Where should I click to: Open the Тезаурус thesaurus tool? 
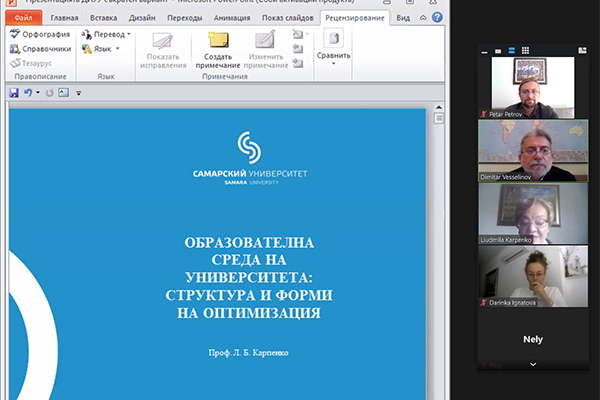[31, 63]
